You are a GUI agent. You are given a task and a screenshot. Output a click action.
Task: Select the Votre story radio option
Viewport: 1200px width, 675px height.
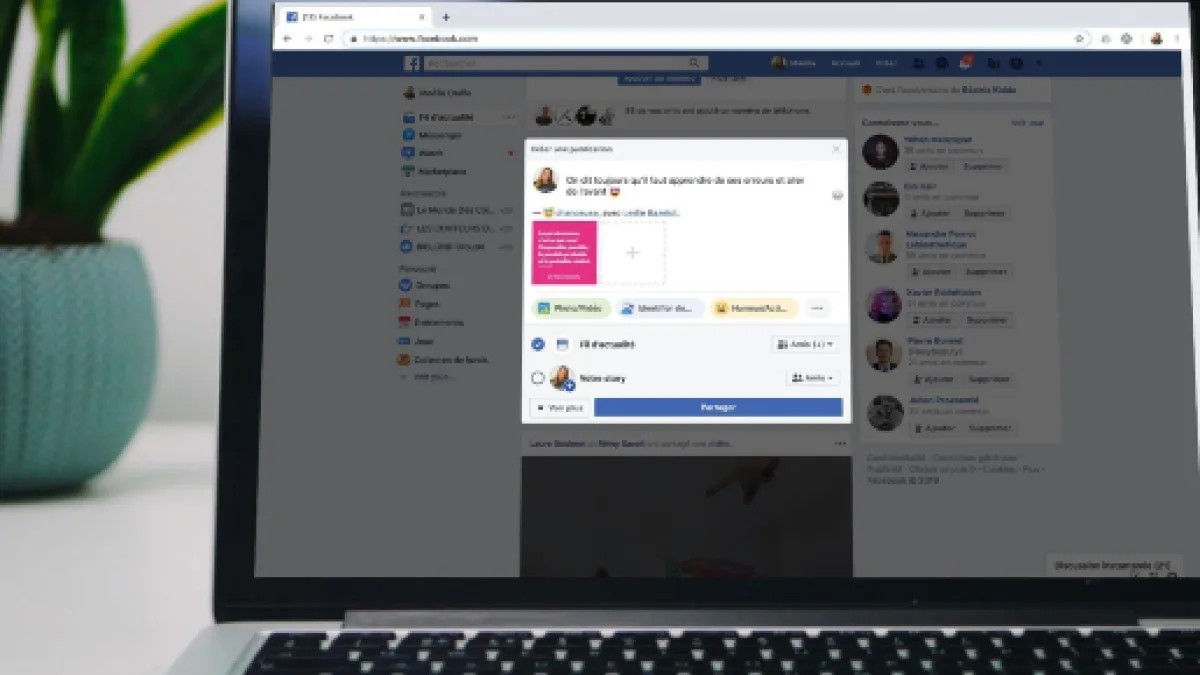538,378
